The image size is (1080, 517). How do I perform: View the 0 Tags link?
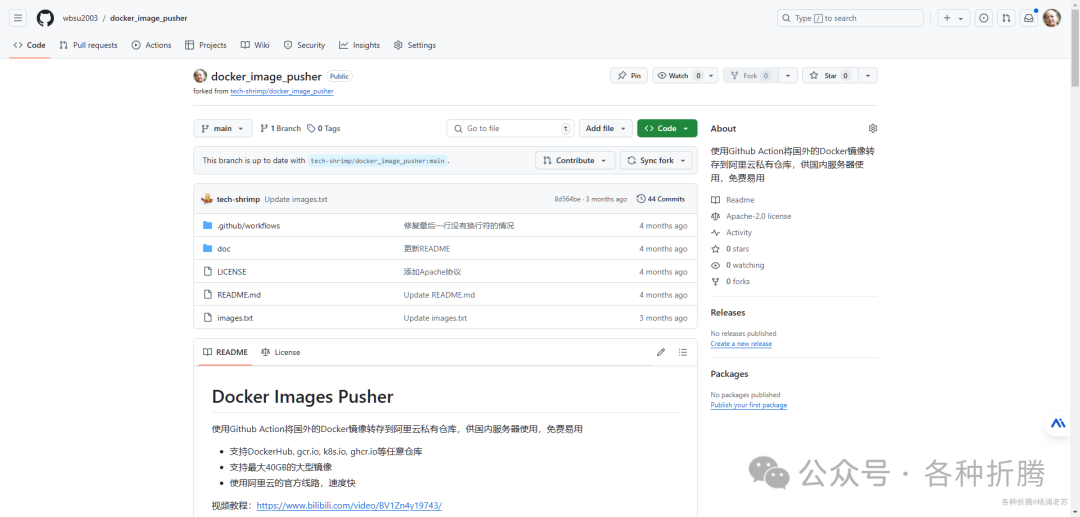[x=324, y=129]
